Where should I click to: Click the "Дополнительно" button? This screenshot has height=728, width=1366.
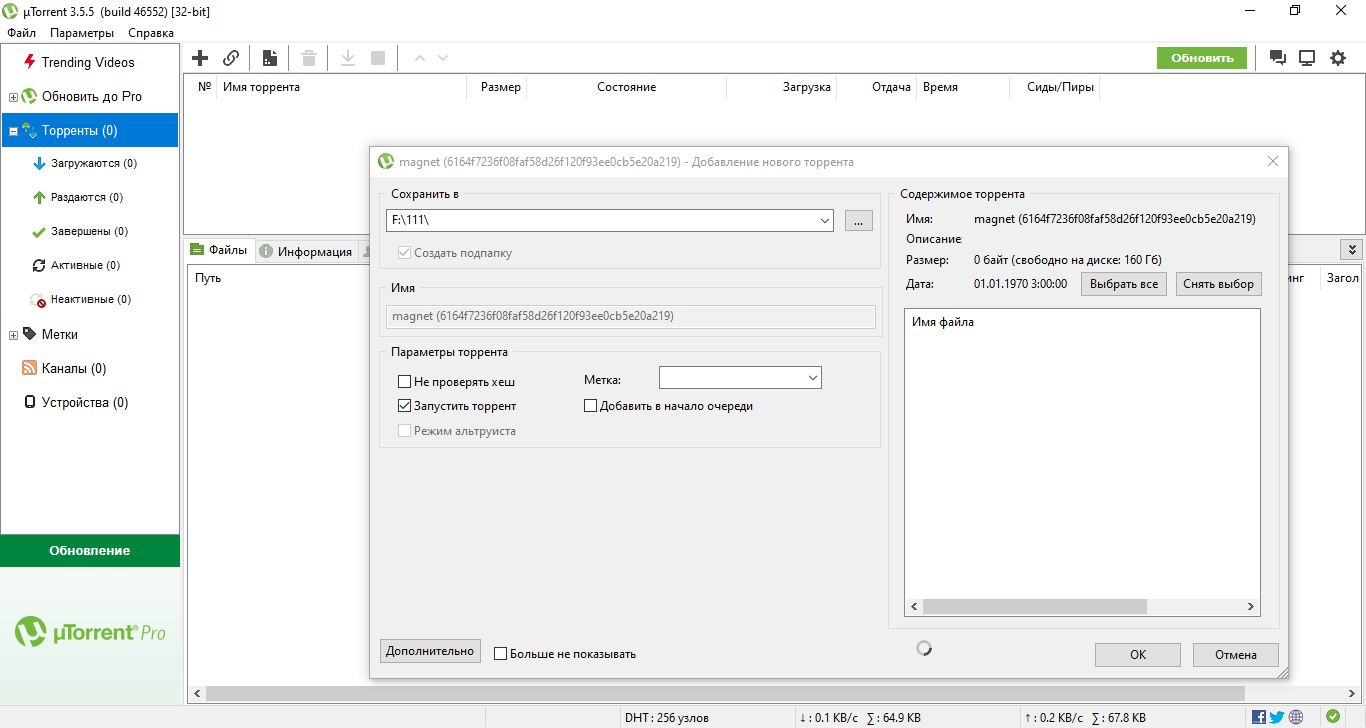pos(430,651)
